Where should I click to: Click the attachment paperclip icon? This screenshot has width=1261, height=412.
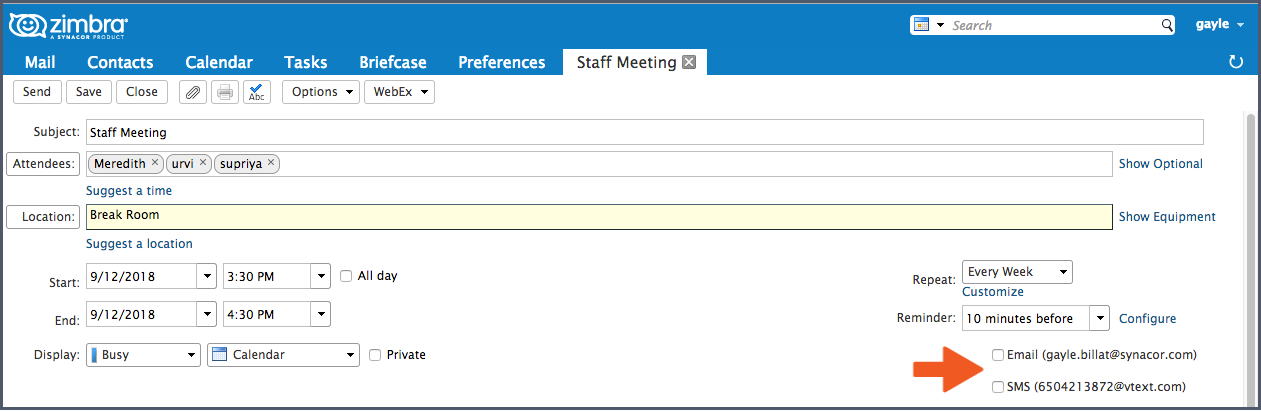click(x=193, y=92)
